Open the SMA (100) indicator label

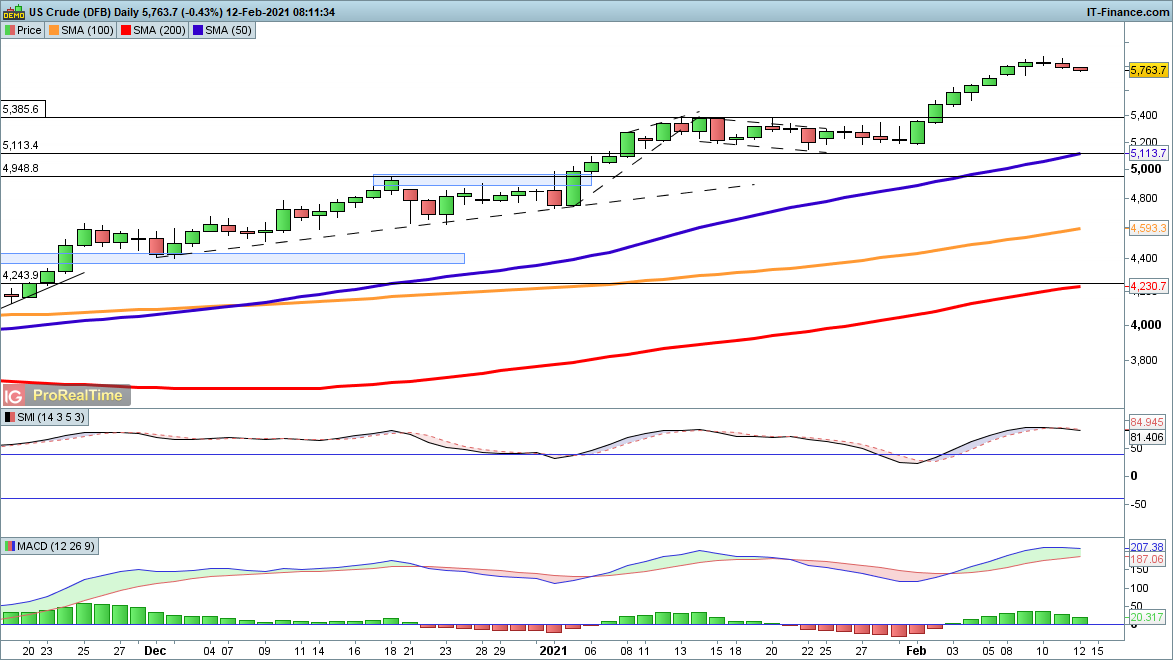88,30
